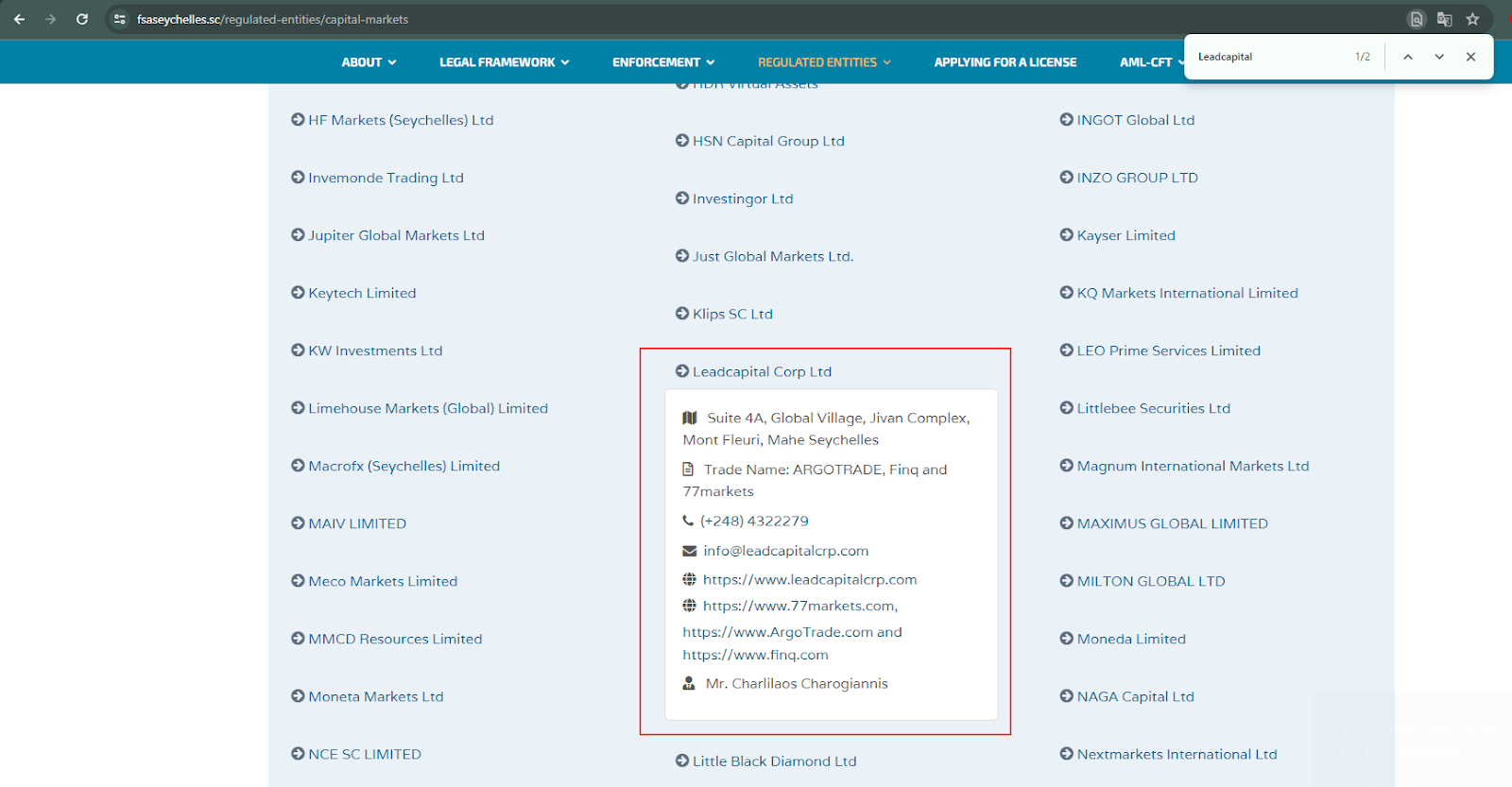Close the find bar
The width and height of the screenshot is (1512, 787).
click(1470, 57)
